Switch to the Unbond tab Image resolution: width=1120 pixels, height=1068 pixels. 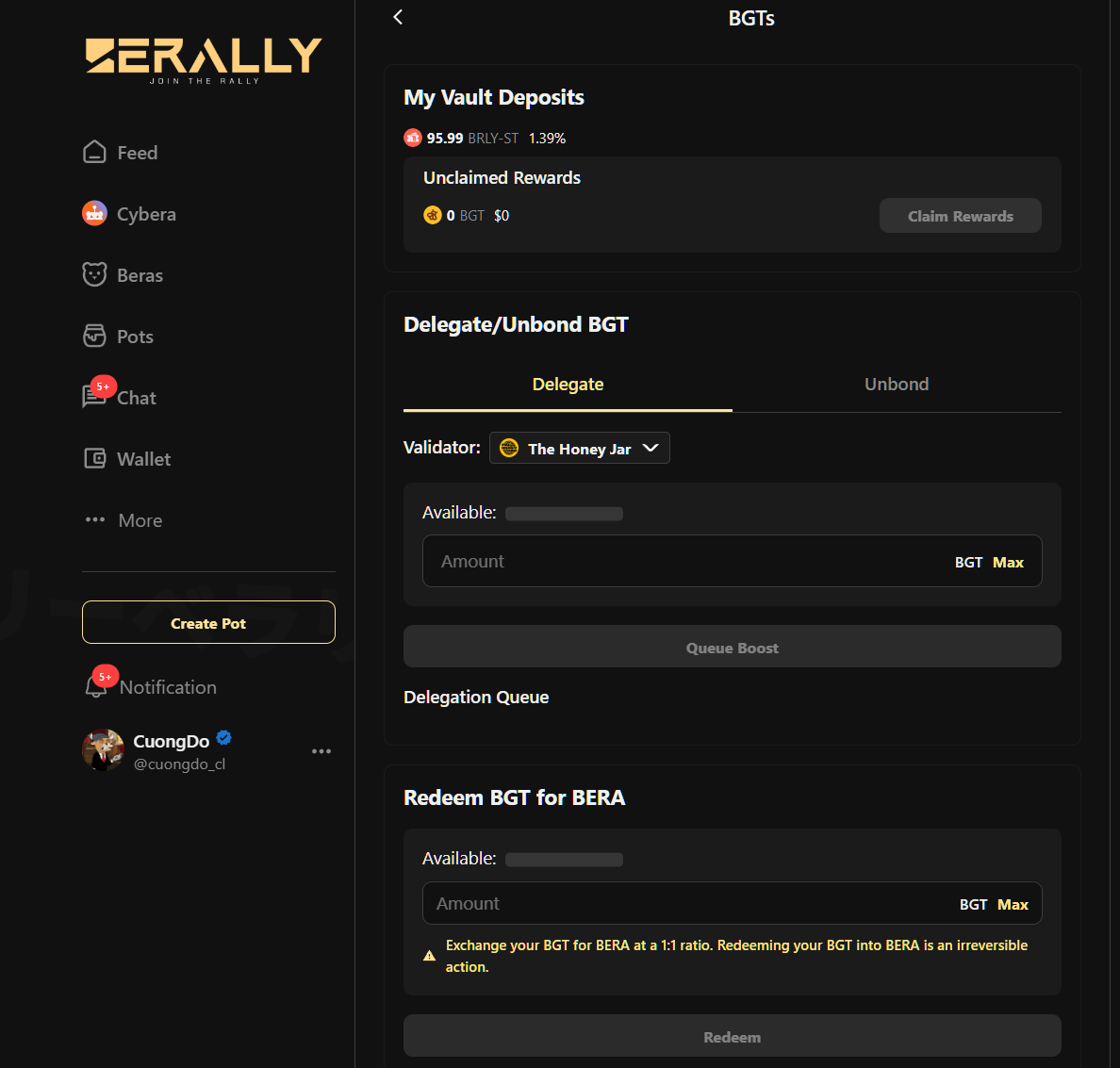tap(897, 385)
